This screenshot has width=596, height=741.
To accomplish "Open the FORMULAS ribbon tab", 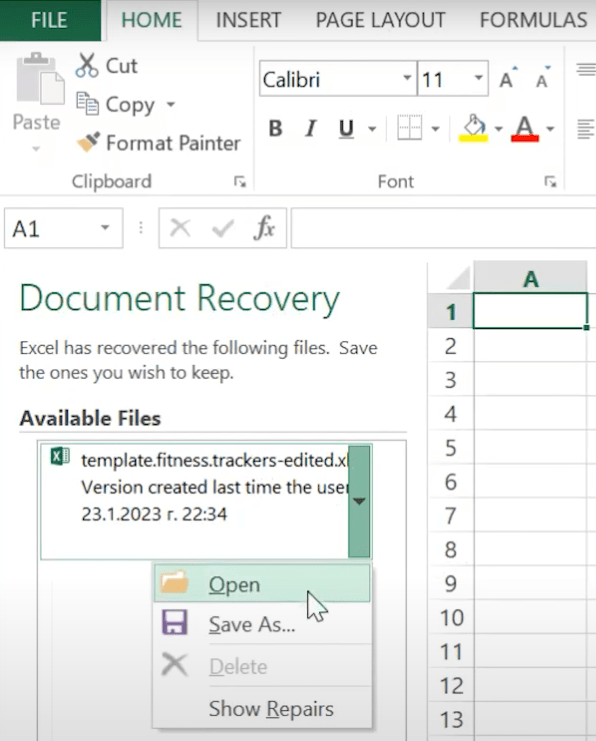I will [x=533, y=20].
